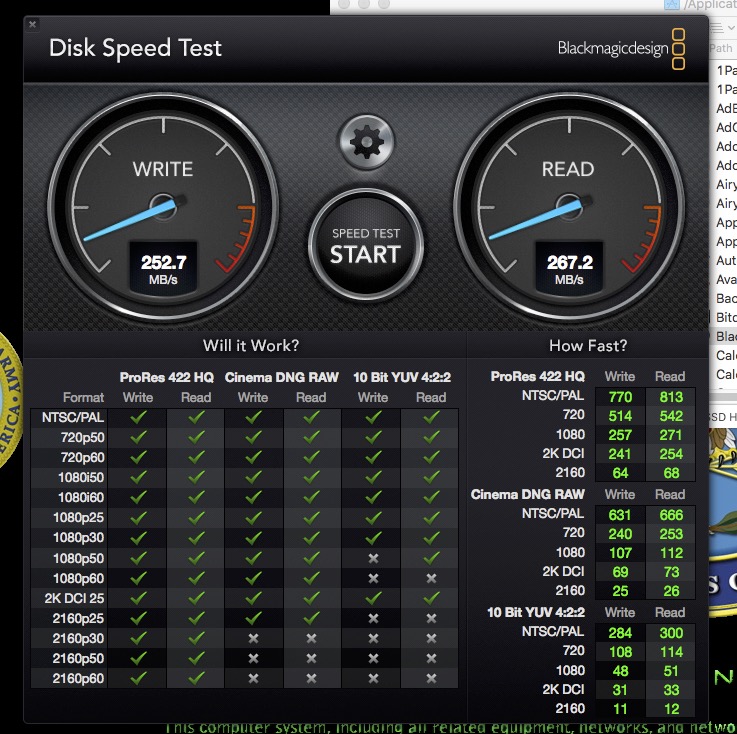Click the 2160p60 ProRes 422 HQ Write checkmark
The height and width of the screenshot is (734, 737).
click(x=138, y=678)
